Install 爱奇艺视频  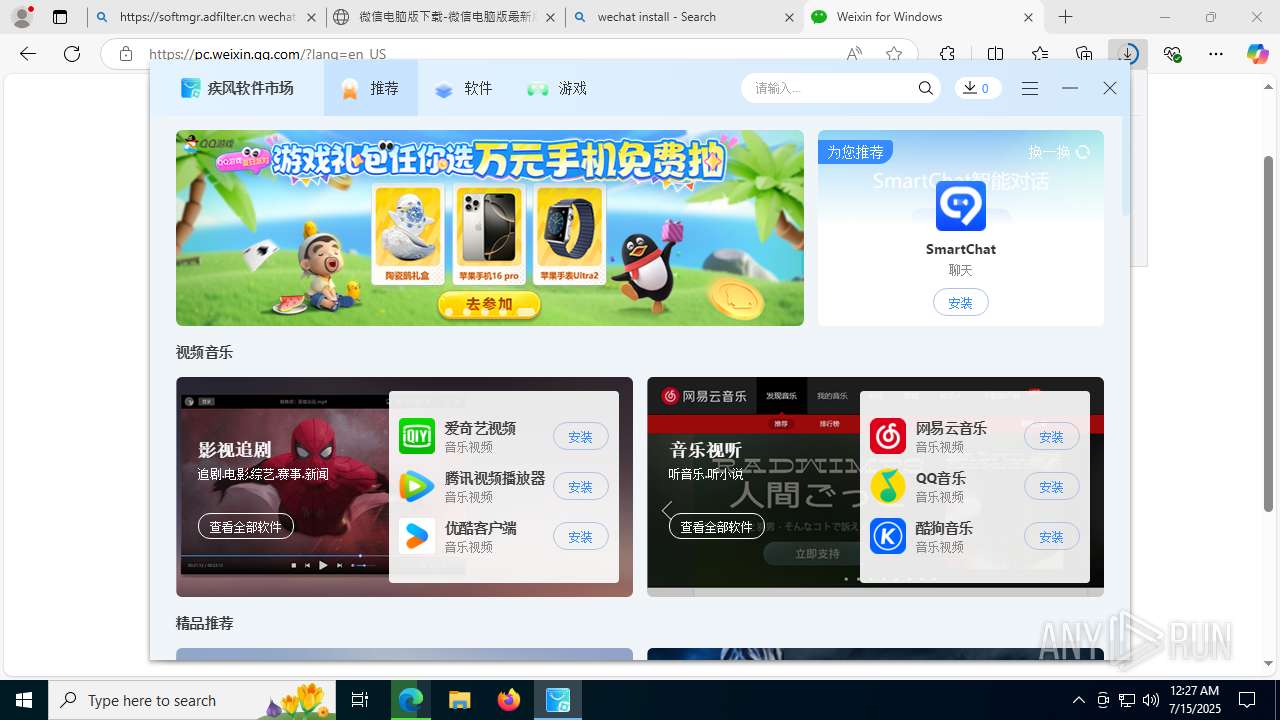pos(581,436)
